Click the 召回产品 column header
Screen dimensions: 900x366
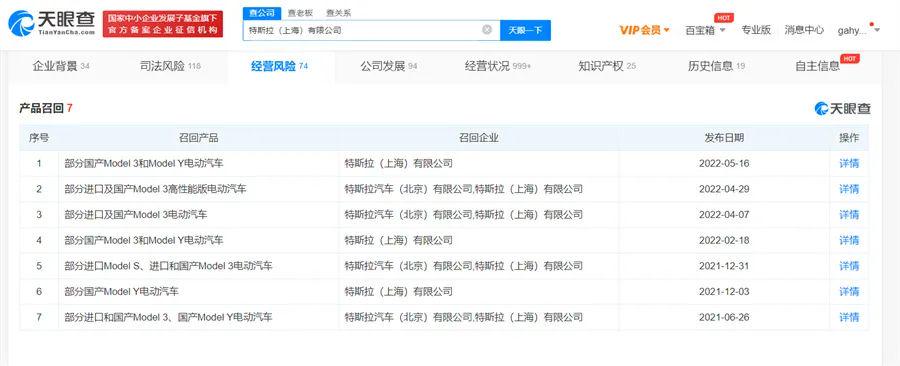point(199,138)
